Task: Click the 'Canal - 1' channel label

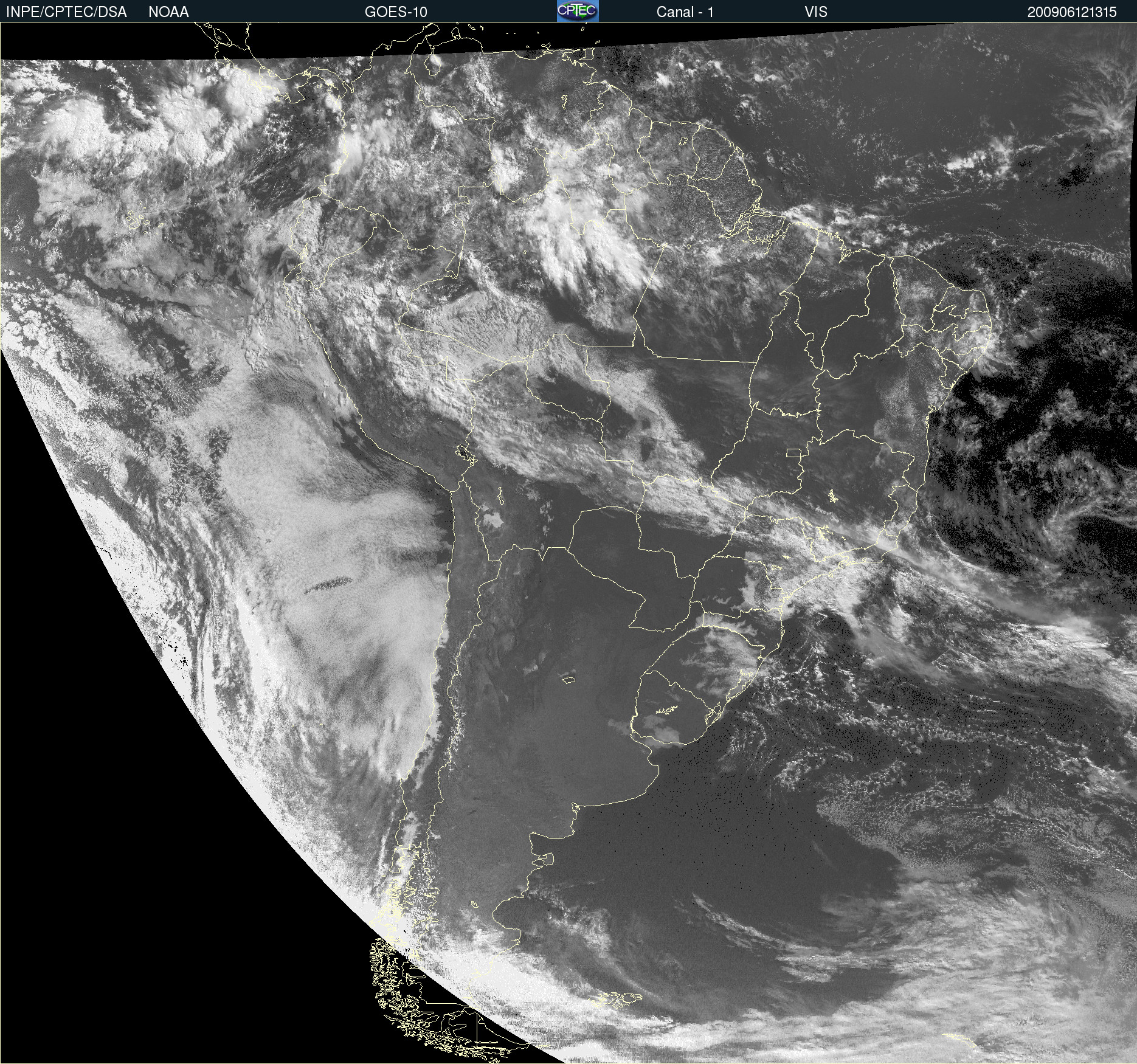Action: 685,12
